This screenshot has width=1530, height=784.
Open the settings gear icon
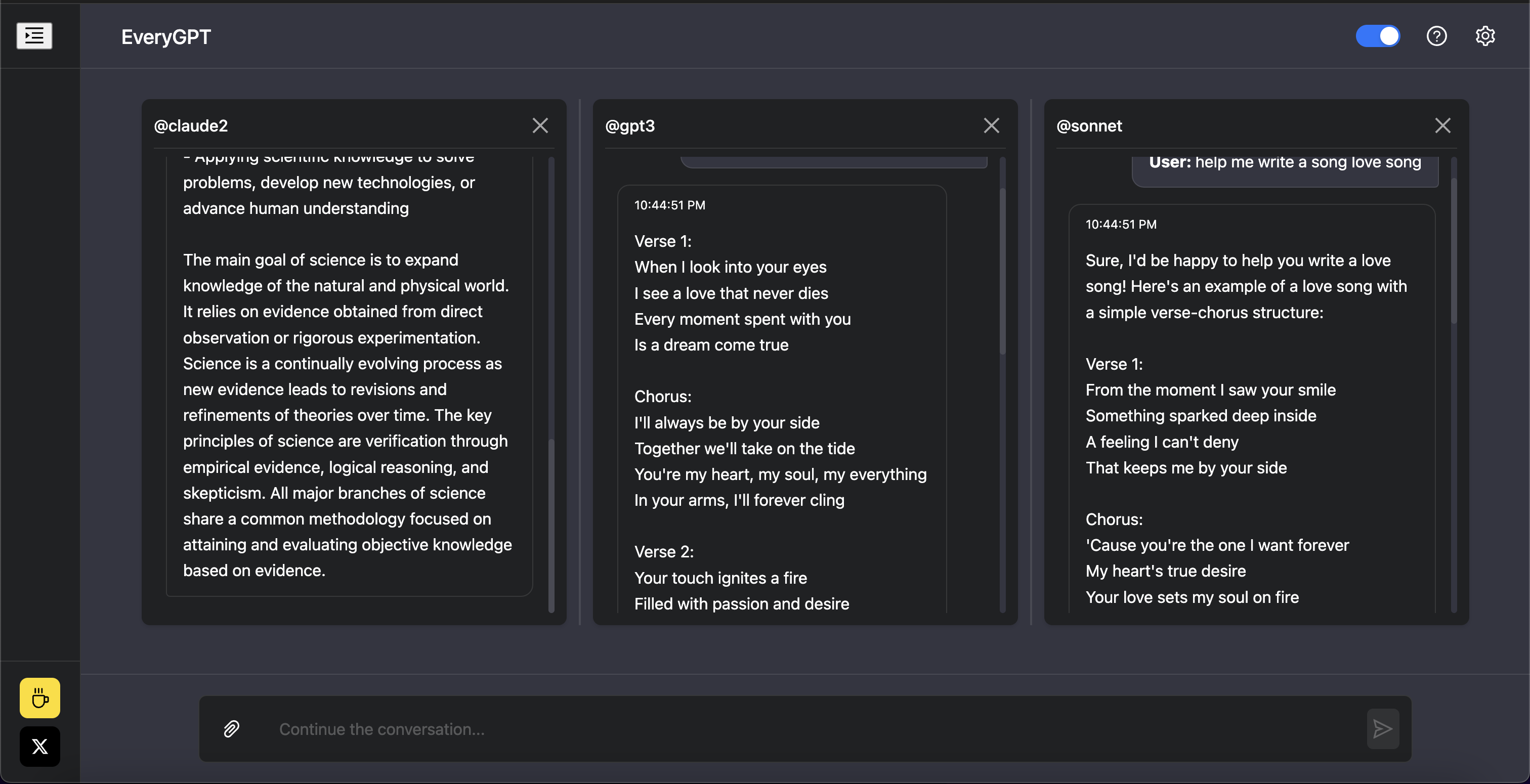pos(1485,36)
